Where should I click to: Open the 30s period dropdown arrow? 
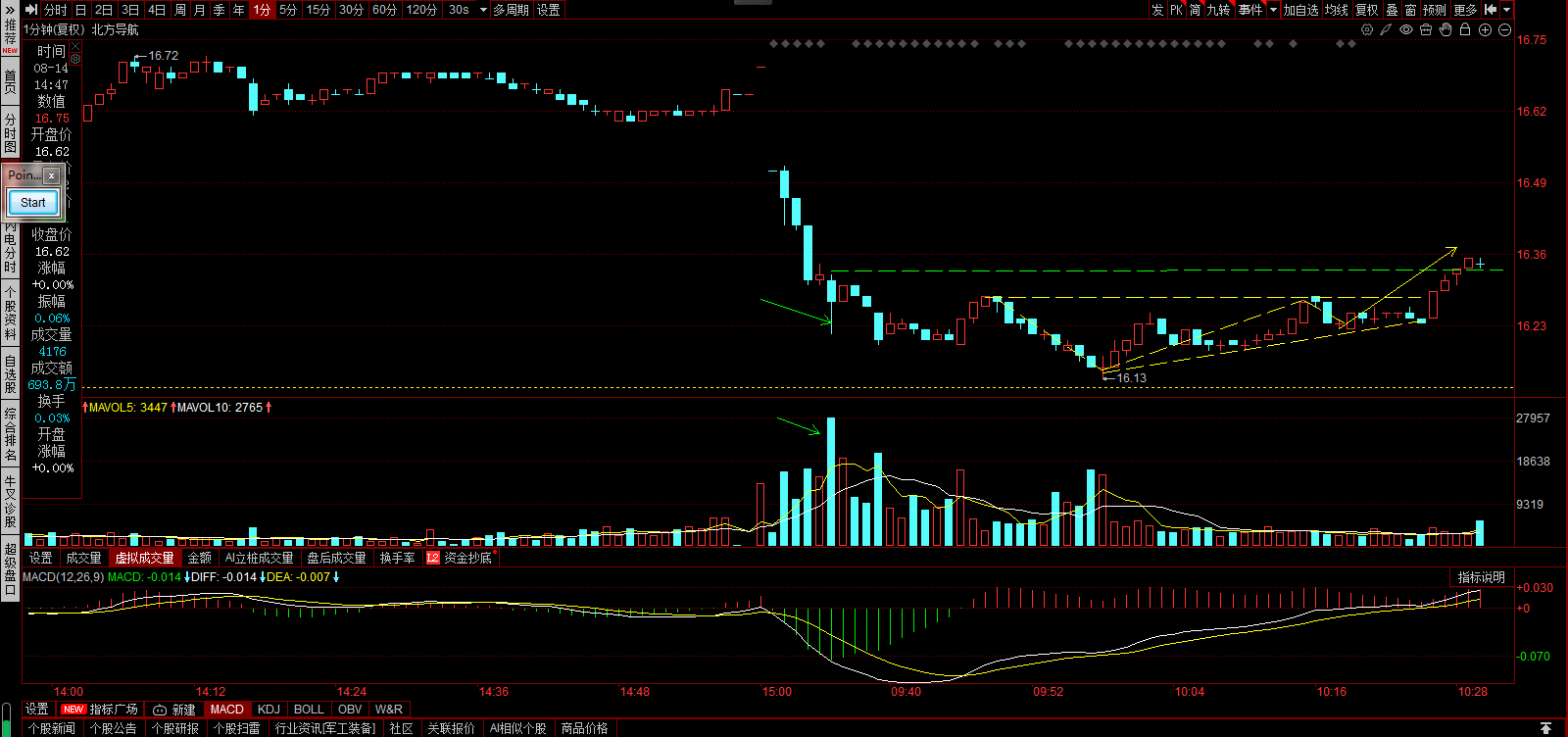(483, 10)
